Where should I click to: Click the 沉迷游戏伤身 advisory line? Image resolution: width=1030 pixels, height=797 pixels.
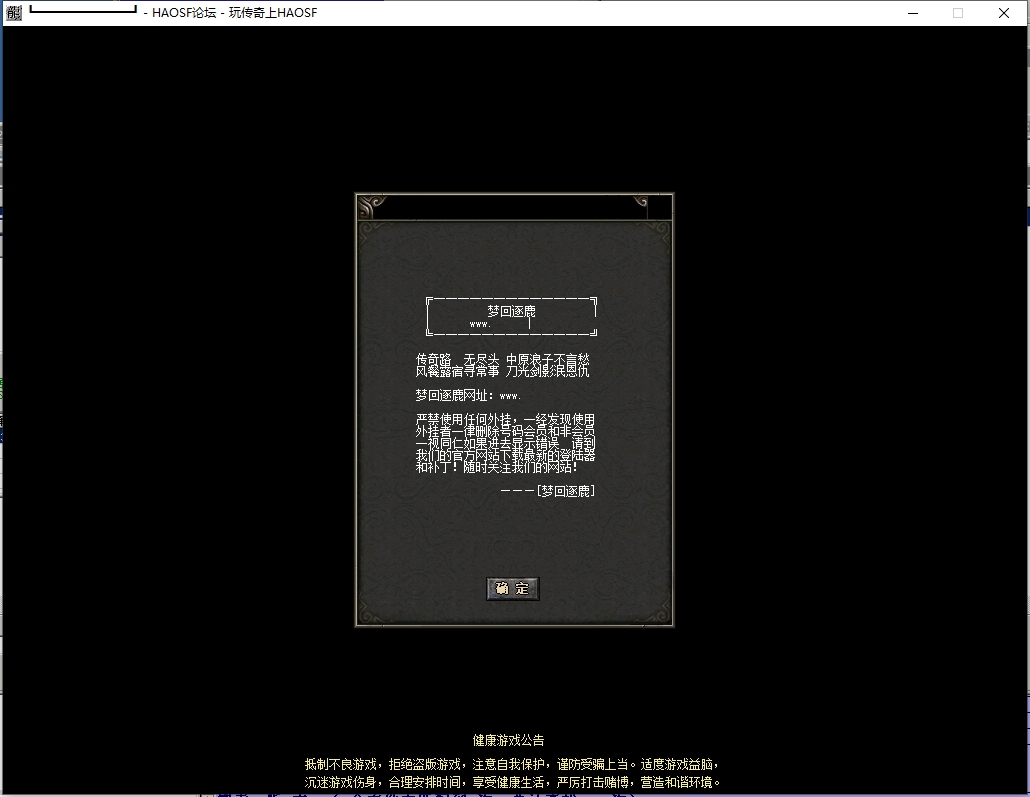click(512, 783)
